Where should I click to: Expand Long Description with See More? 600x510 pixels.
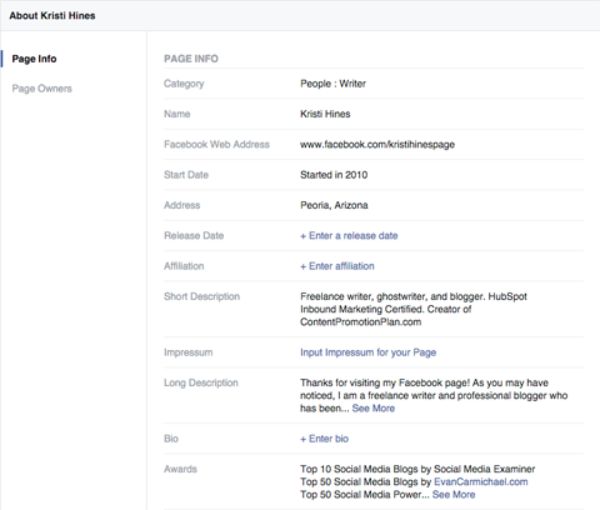click(373, 408)
